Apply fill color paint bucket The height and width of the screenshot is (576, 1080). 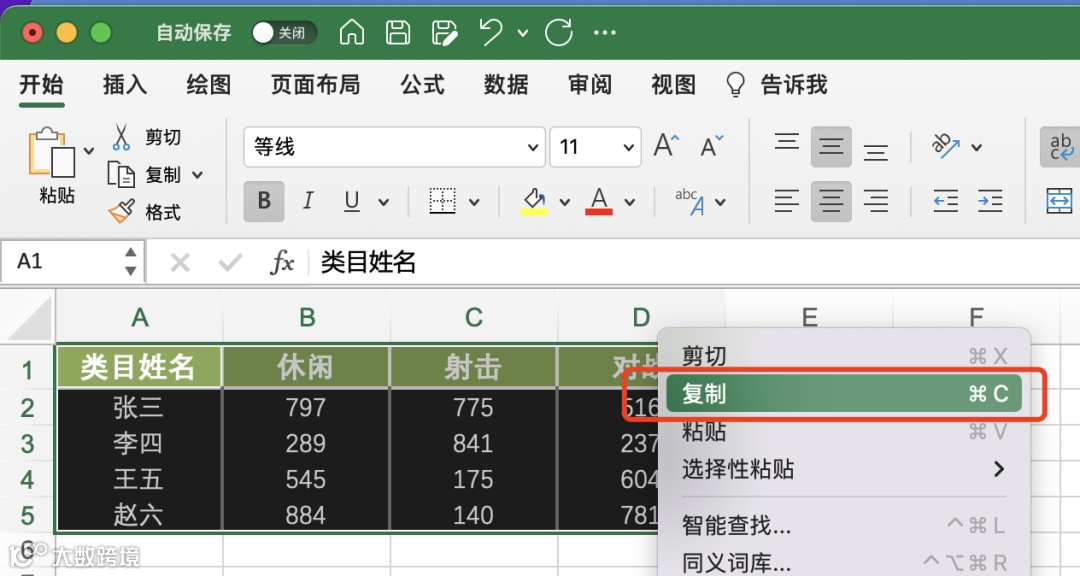[x=534, y=201]
